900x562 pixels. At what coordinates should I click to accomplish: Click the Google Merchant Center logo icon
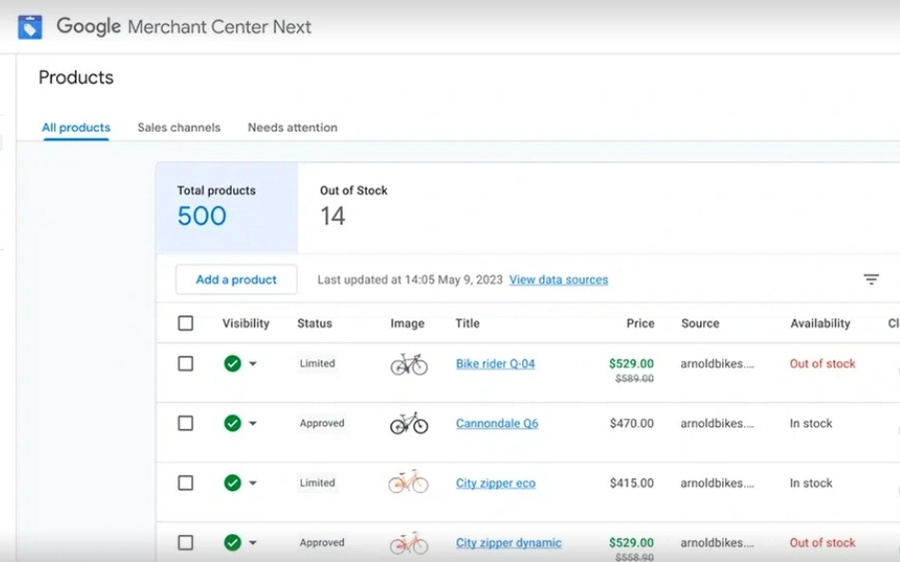coord(30,27)
